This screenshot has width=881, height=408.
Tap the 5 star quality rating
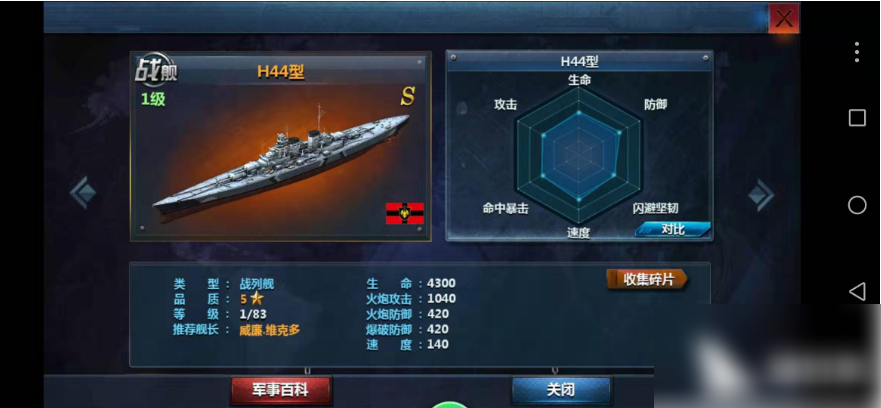click(x=252, y=298)
